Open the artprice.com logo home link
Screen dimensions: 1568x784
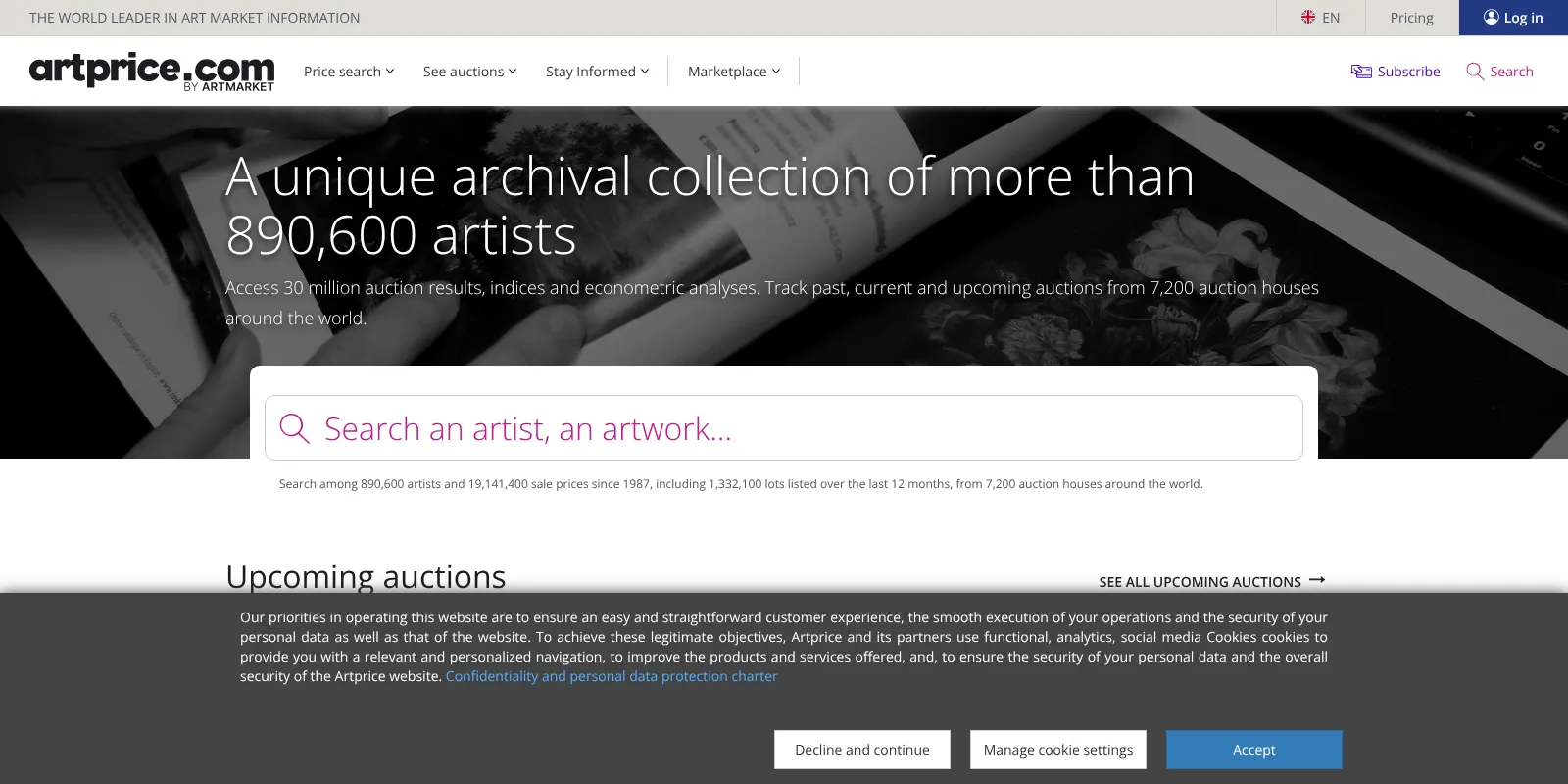[x=152, y=72]
